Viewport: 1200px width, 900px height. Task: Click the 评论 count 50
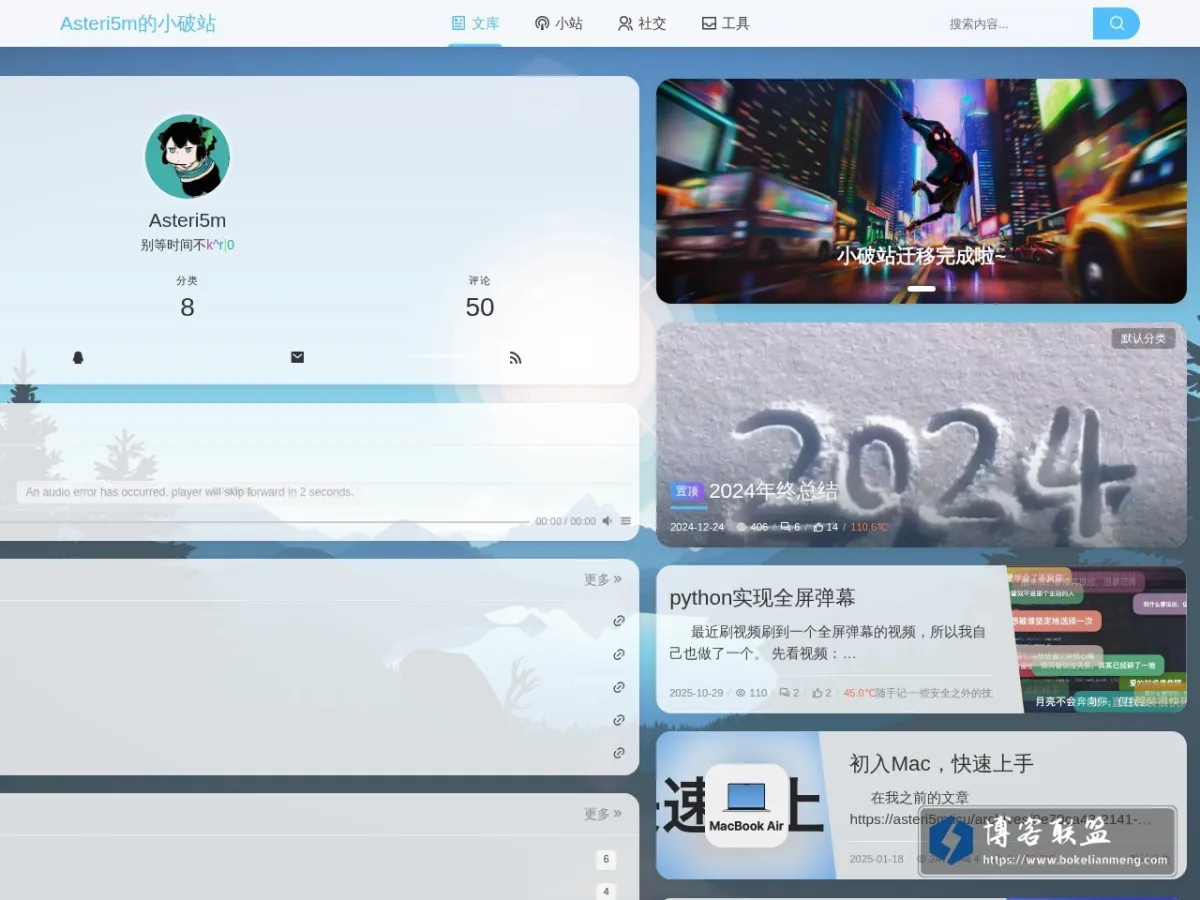(x=480, y=307)
